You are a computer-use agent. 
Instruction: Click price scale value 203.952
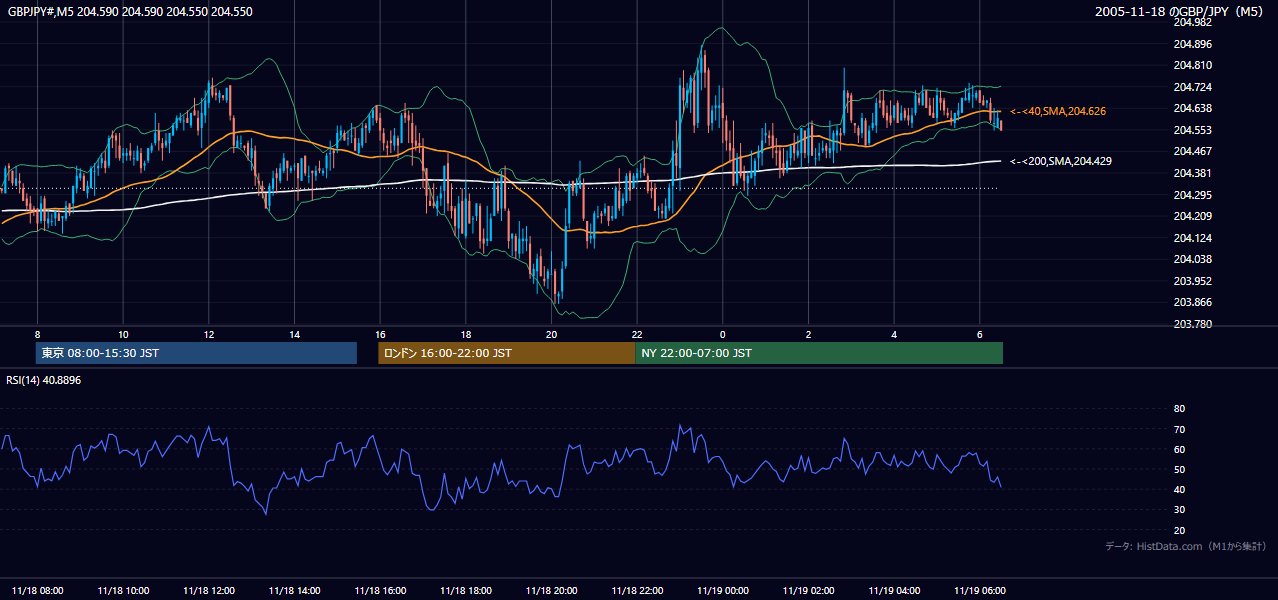click(x=1192, y=281)
